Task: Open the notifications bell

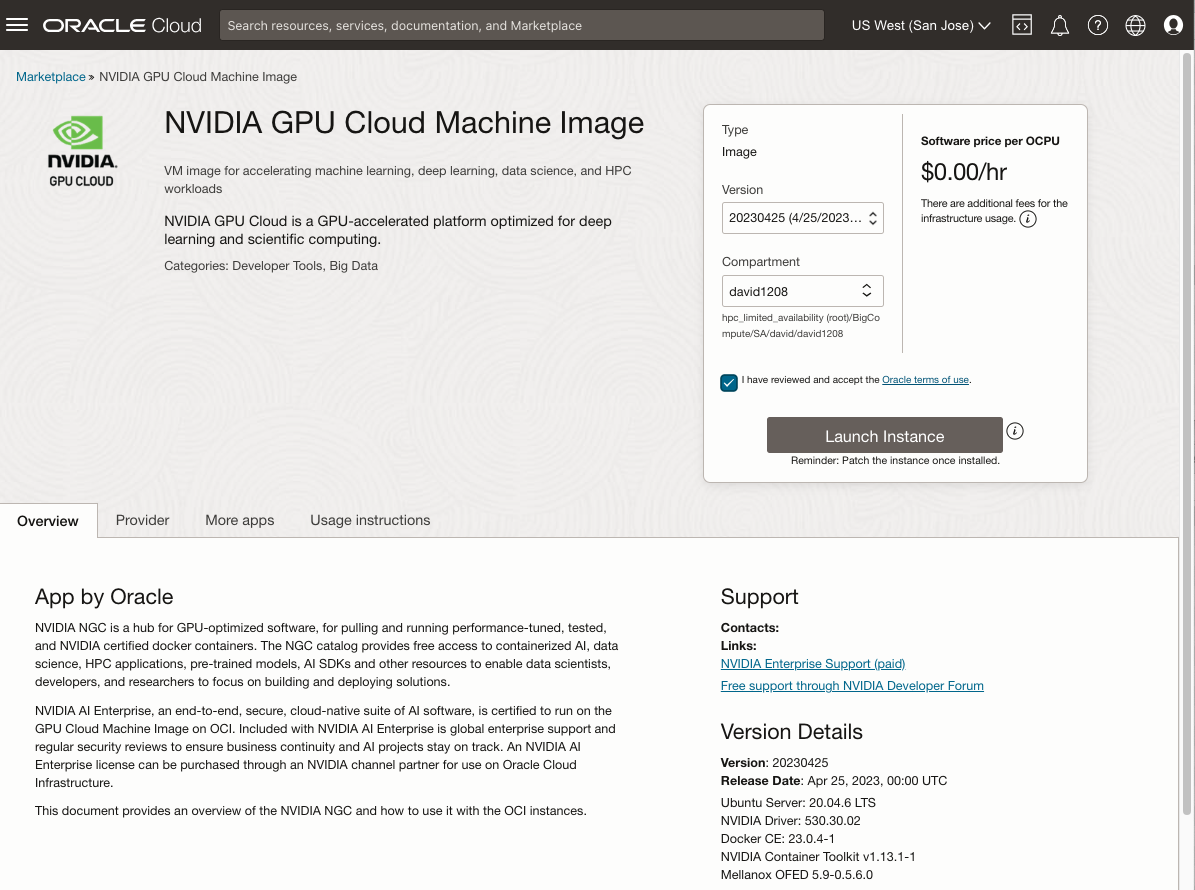Action: click(1060, 25)
